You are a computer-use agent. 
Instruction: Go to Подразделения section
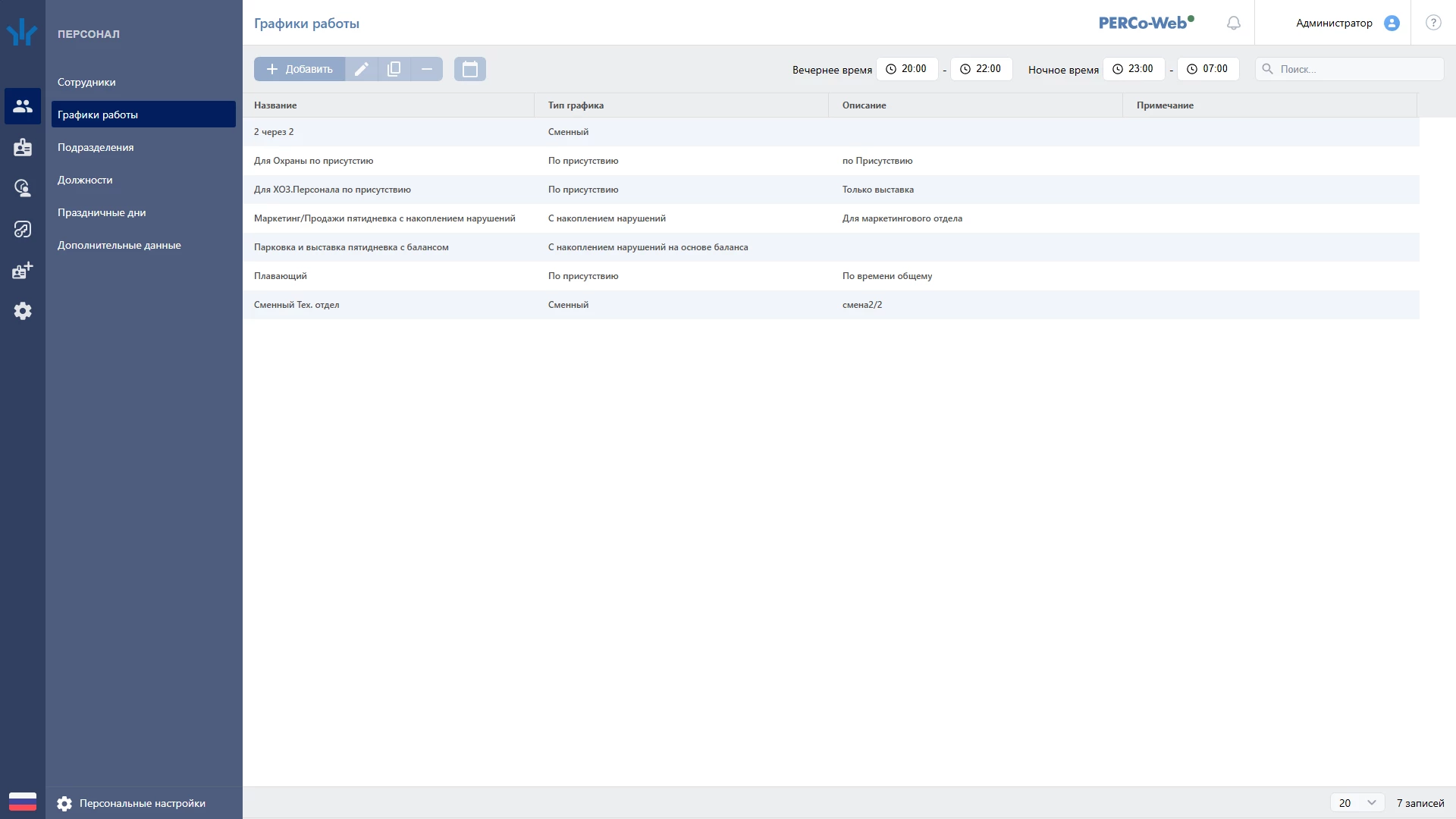tap(96, 147)
